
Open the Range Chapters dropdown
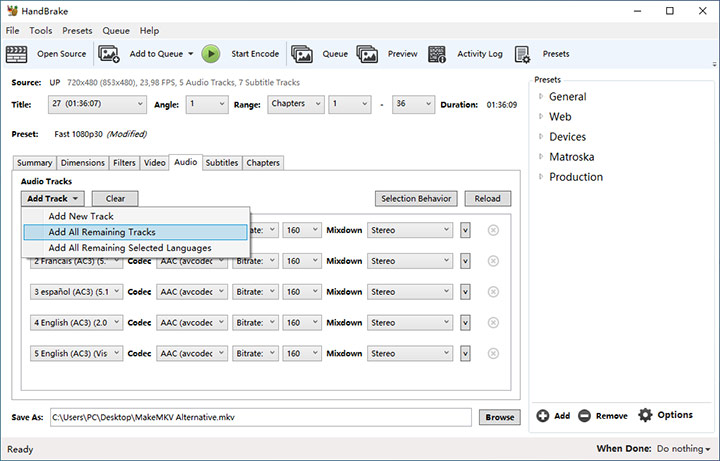(296, 104)
